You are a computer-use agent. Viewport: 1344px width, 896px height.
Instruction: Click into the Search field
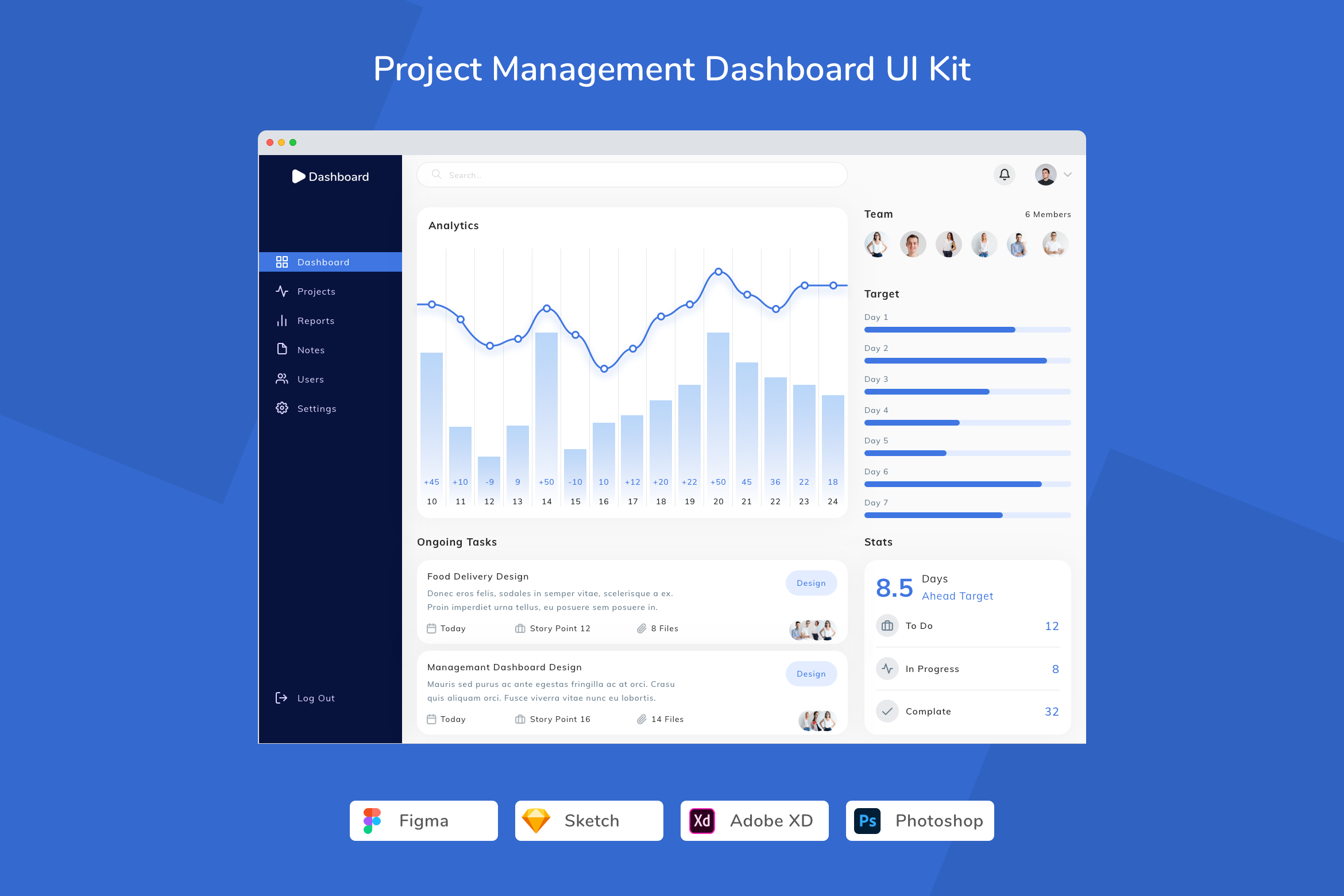click(x=632, y=175)
